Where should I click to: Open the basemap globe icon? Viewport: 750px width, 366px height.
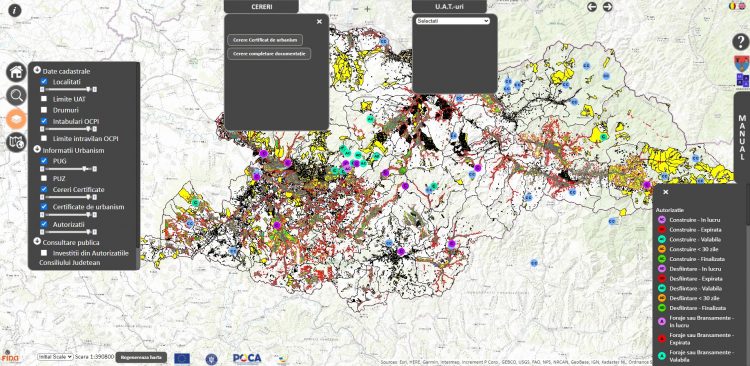(x=16, y=142)
